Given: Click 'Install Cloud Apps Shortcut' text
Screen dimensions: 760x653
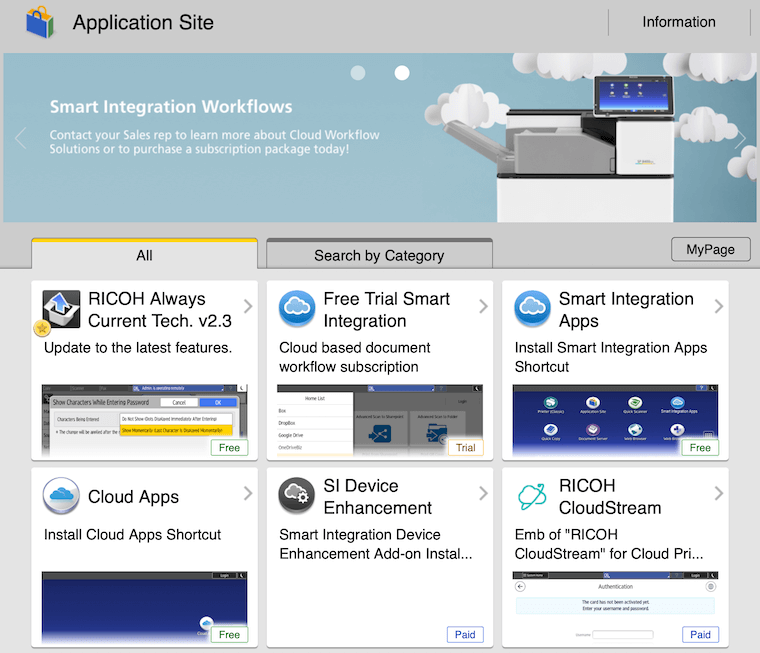Looking at the screenshot, I should click(x=132, y=534).
